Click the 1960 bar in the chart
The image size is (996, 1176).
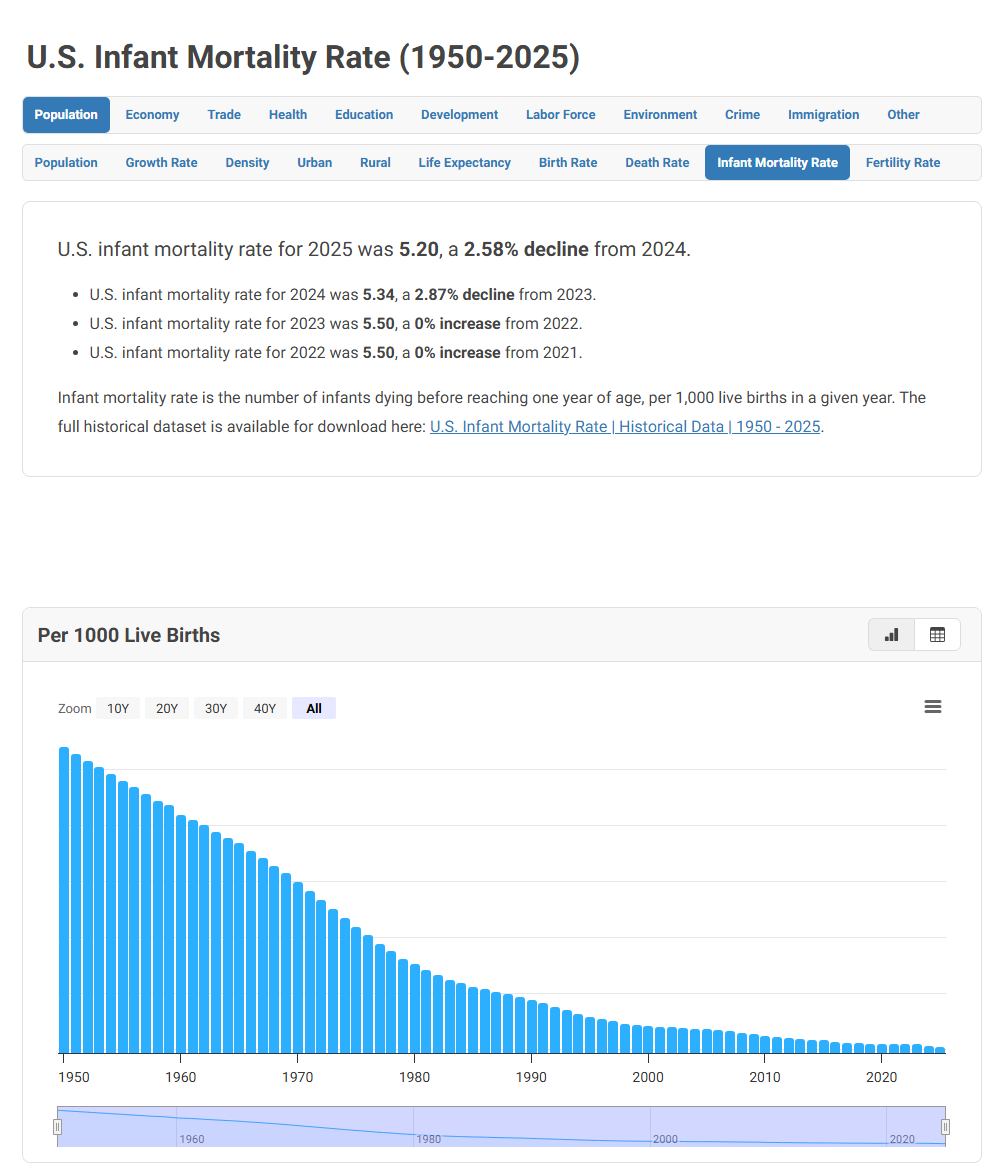click(x=181, y=934)
